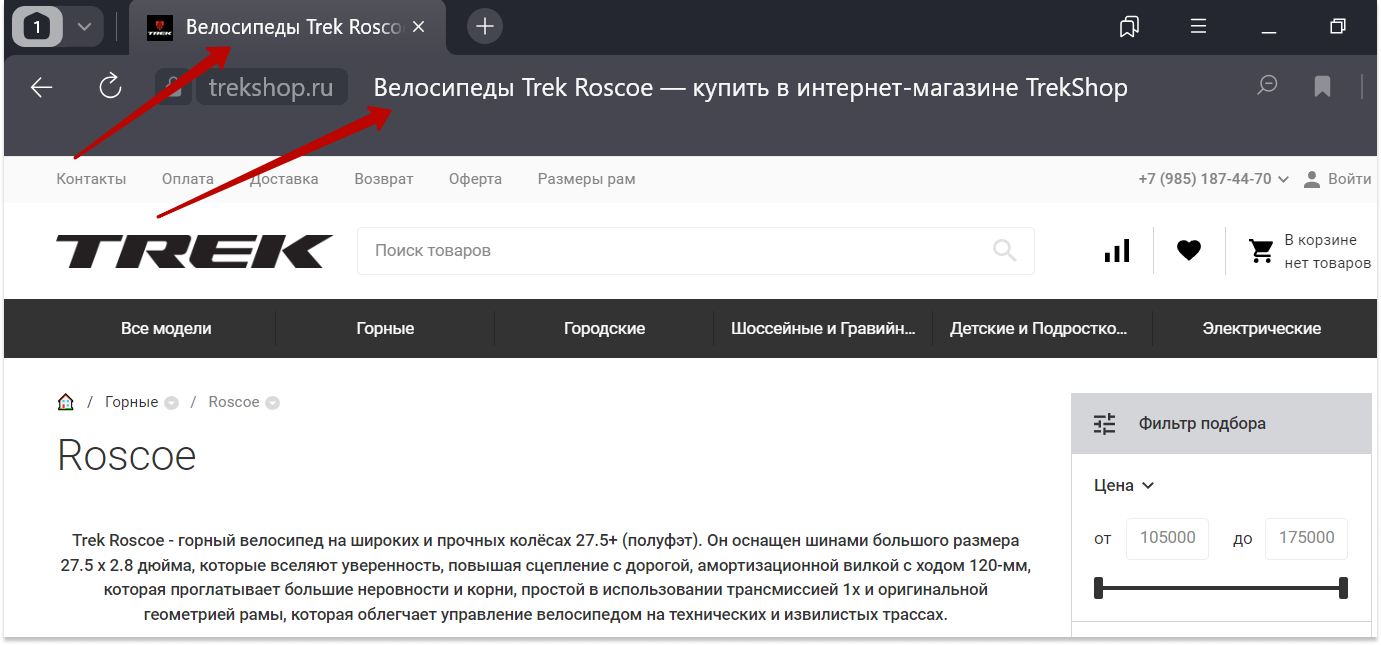Bookmark this page in address bar
The image size is (1381, 645).
[1322, 87]
